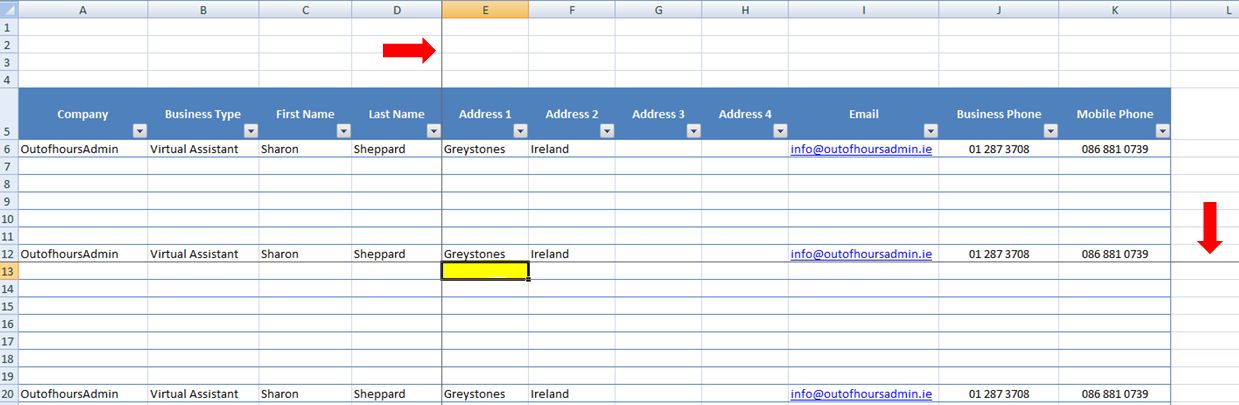Click the OutofhoursAdmin cell in row 6
Image resolution: width=1239 pixels, height=405 pixels.
tap(69, 149)
